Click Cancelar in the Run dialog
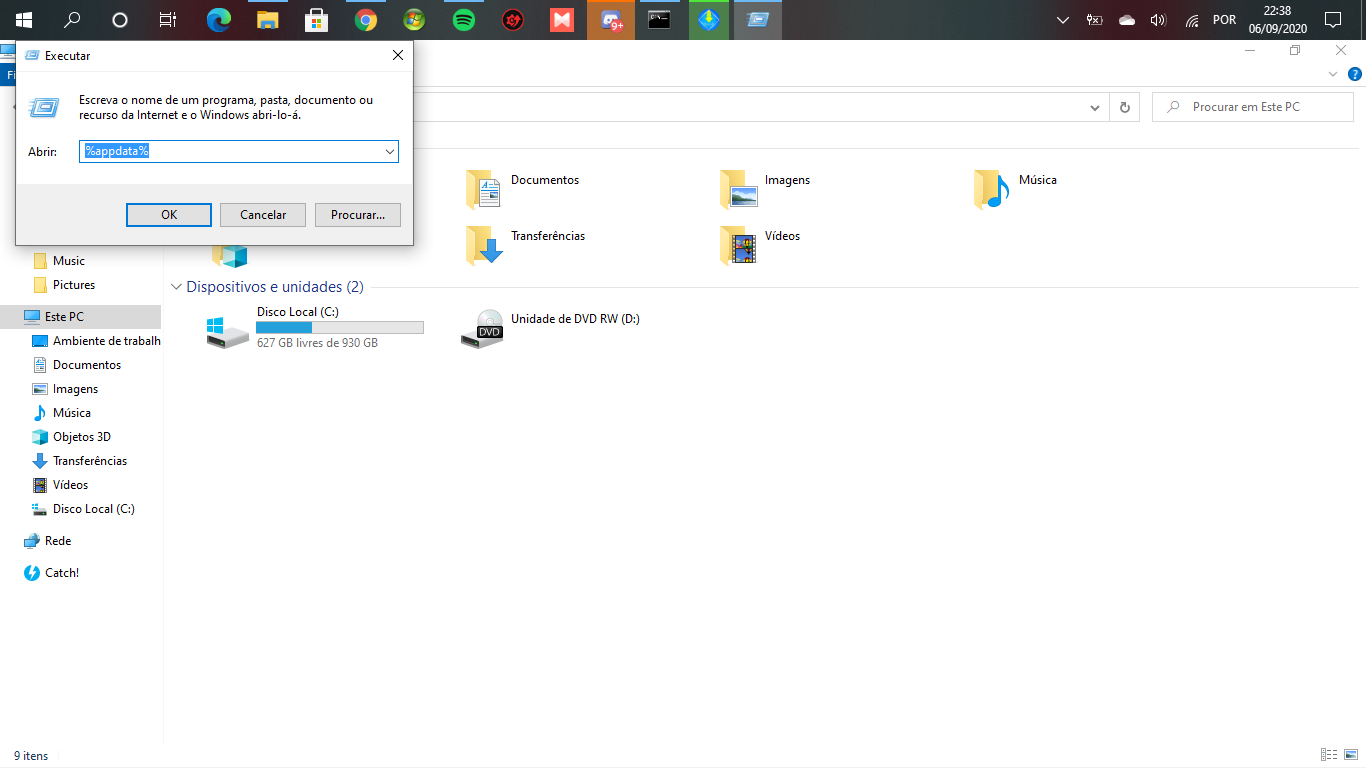The width and height of the screenshot is (1366, 768). point(263,214)
